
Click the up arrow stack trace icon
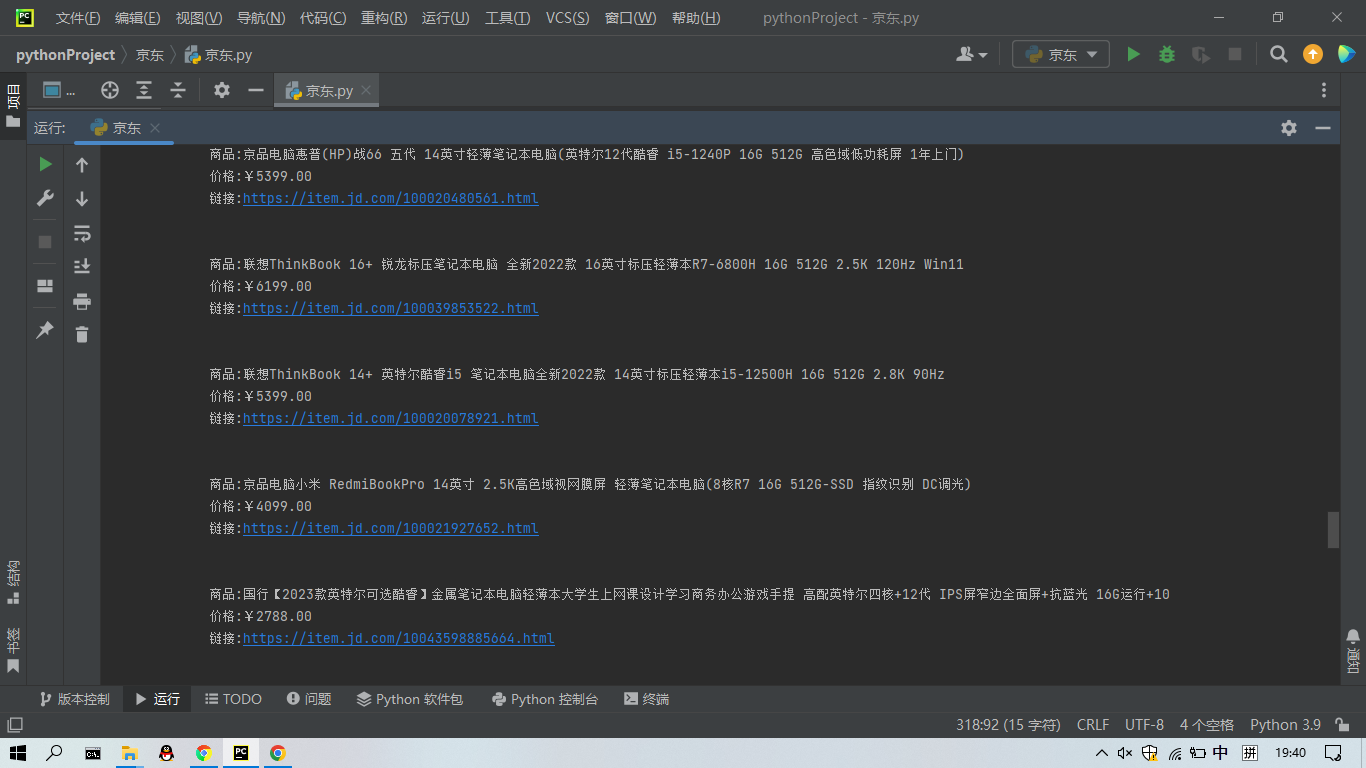pyautogui.click(x=82, y=165)
